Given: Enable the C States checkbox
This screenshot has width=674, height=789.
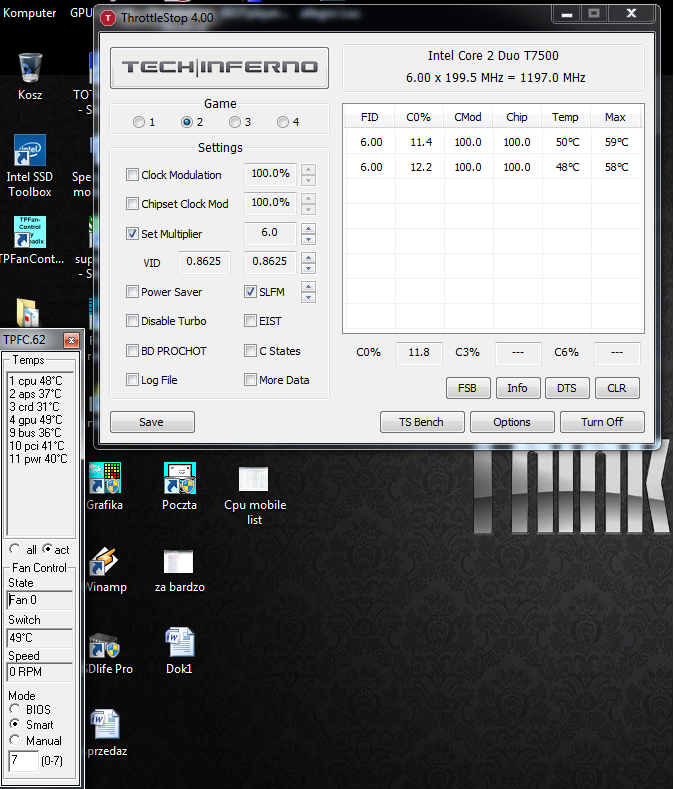Looking at the screenshot, I should [x=250, y=350].
